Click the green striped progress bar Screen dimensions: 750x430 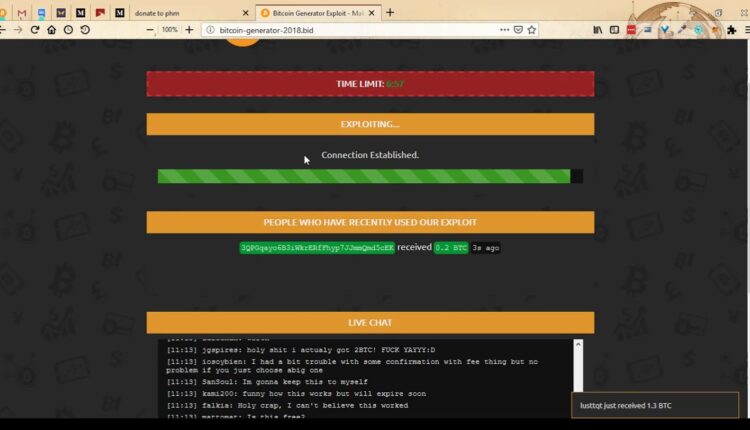click(x=363, y=176)
